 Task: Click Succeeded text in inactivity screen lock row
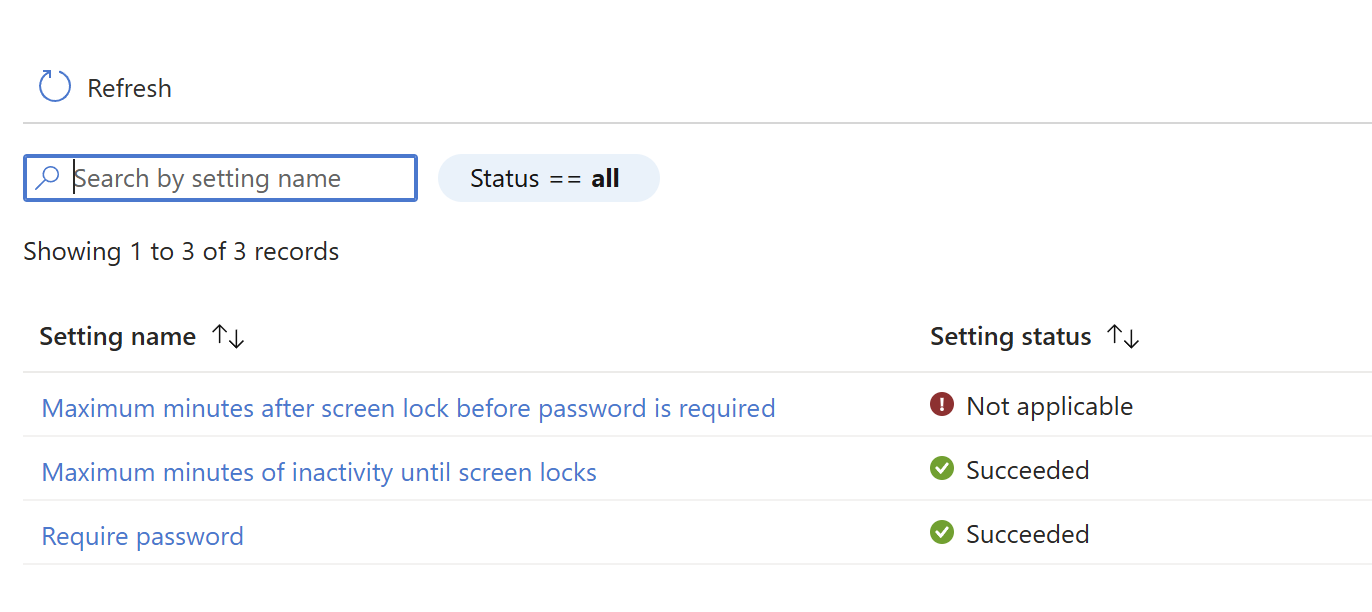tap(1027, 470)
